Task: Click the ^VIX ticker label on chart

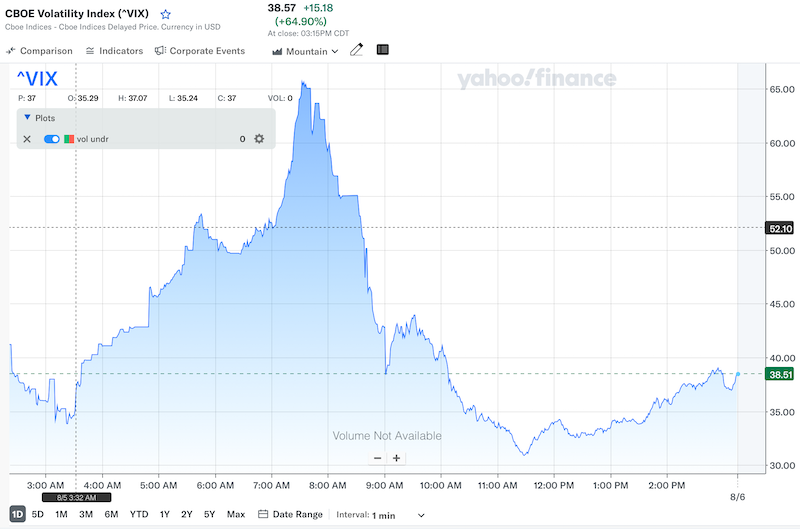Action: pyautogui.click(x=37, y=79)
